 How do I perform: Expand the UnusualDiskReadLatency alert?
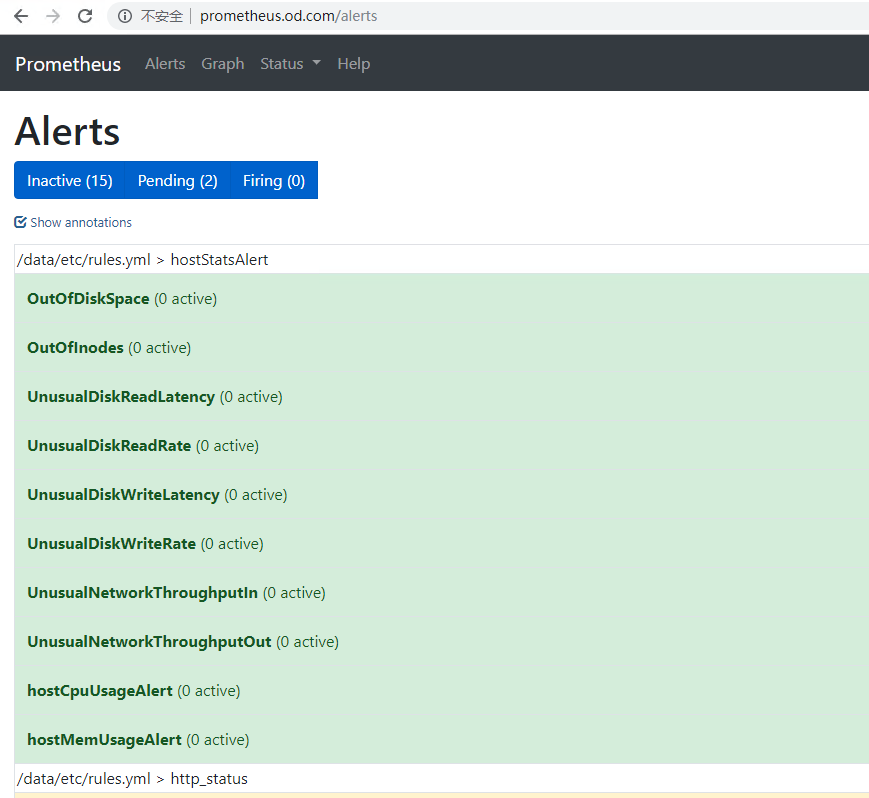tap(121, 397)
